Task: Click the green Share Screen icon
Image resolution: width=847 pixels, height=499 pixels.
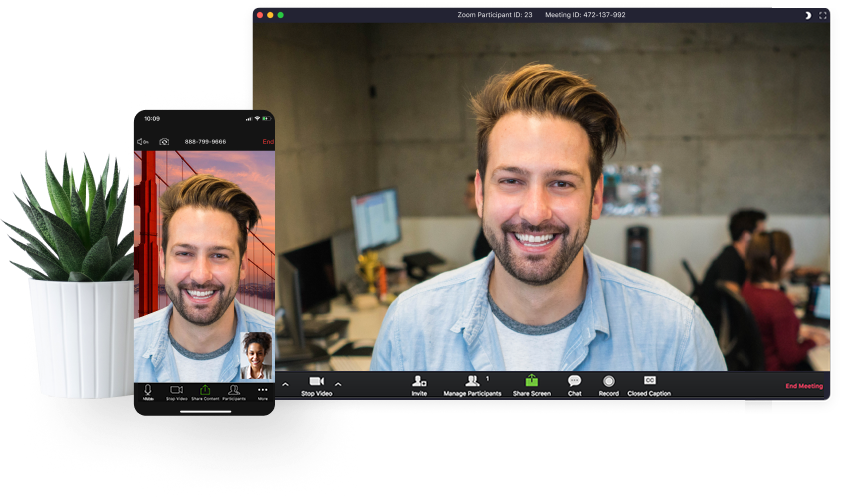Action: click(x=532, y=381)
